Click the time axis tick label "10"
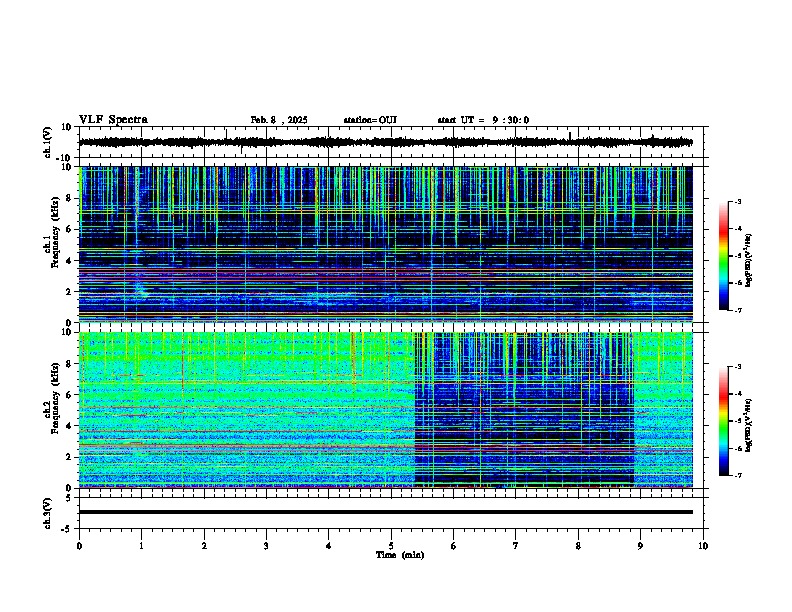Image resolution: width=792 pixels, height=612 pixels. 703,546
